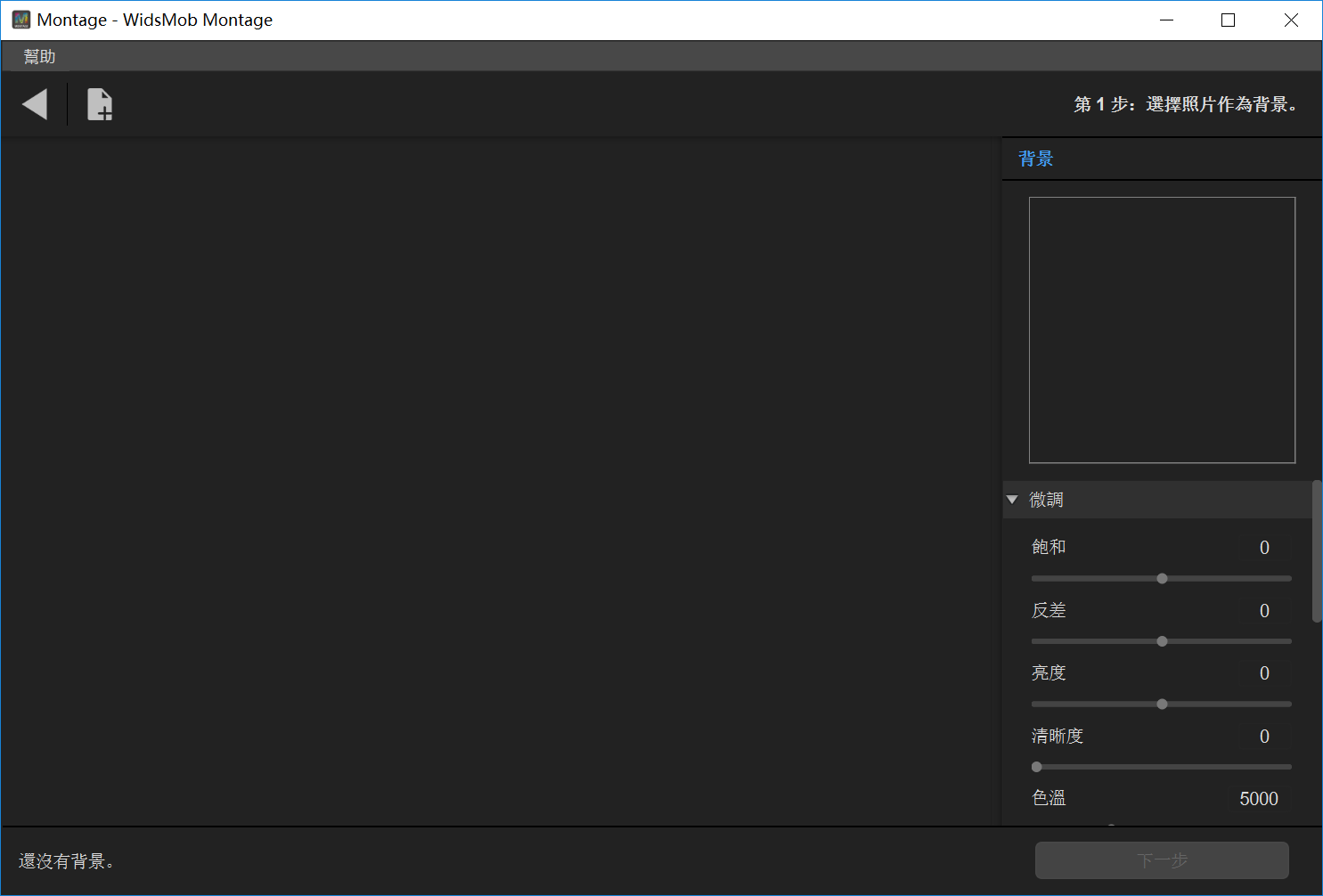Click the 反差 label
The height and width of the screenshot is (896, 1323).
1049,610
